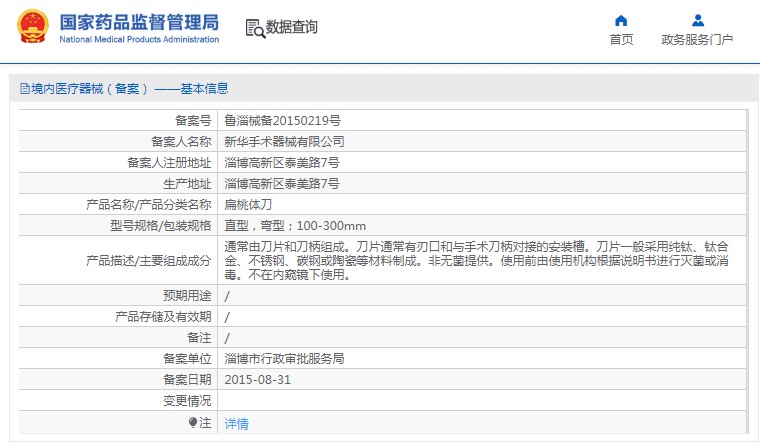Click the 生产地址 row label

coord(187,184)
